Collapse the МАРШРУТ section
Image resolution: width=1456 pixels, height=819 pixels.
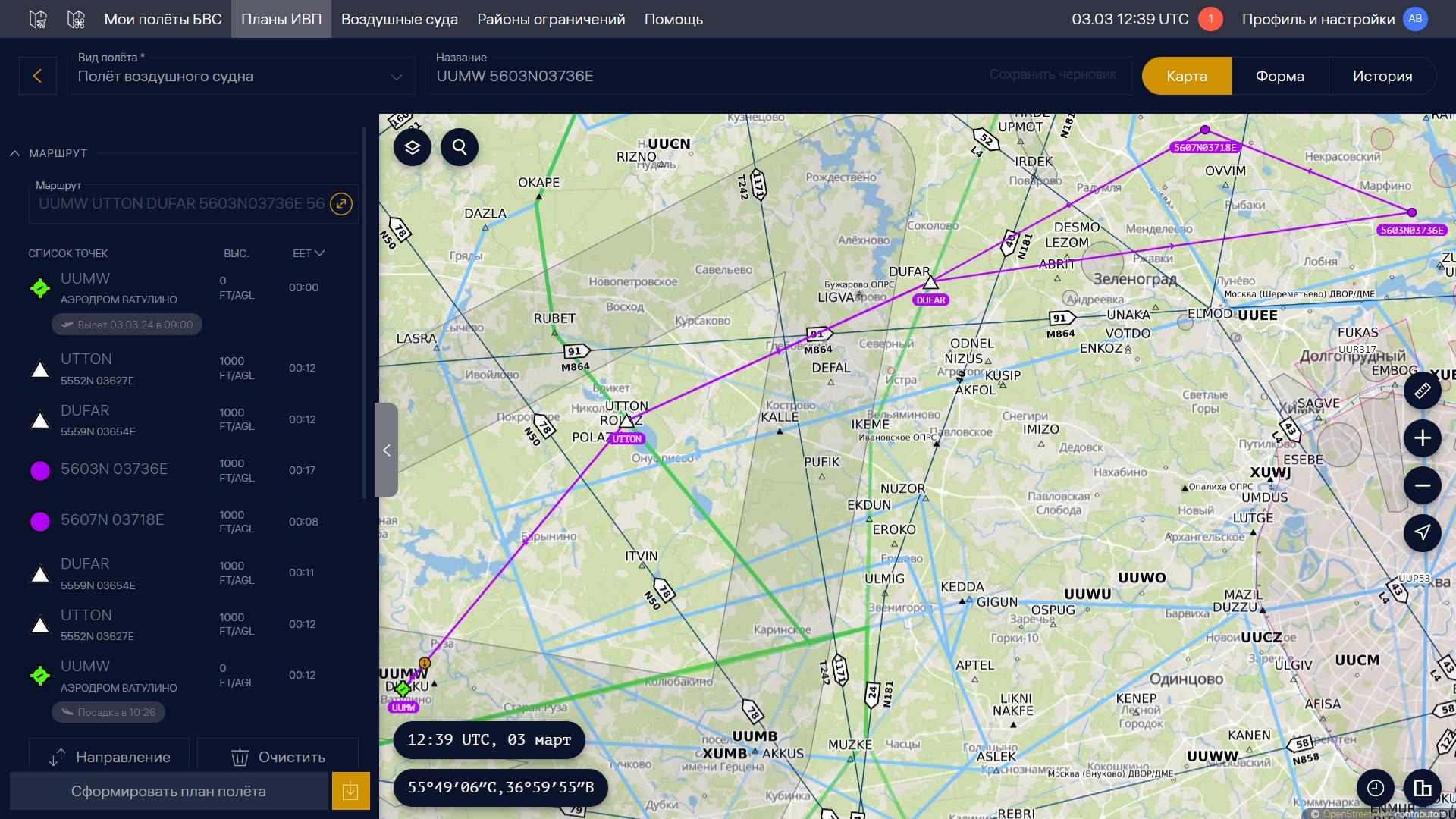coord(15,153)
